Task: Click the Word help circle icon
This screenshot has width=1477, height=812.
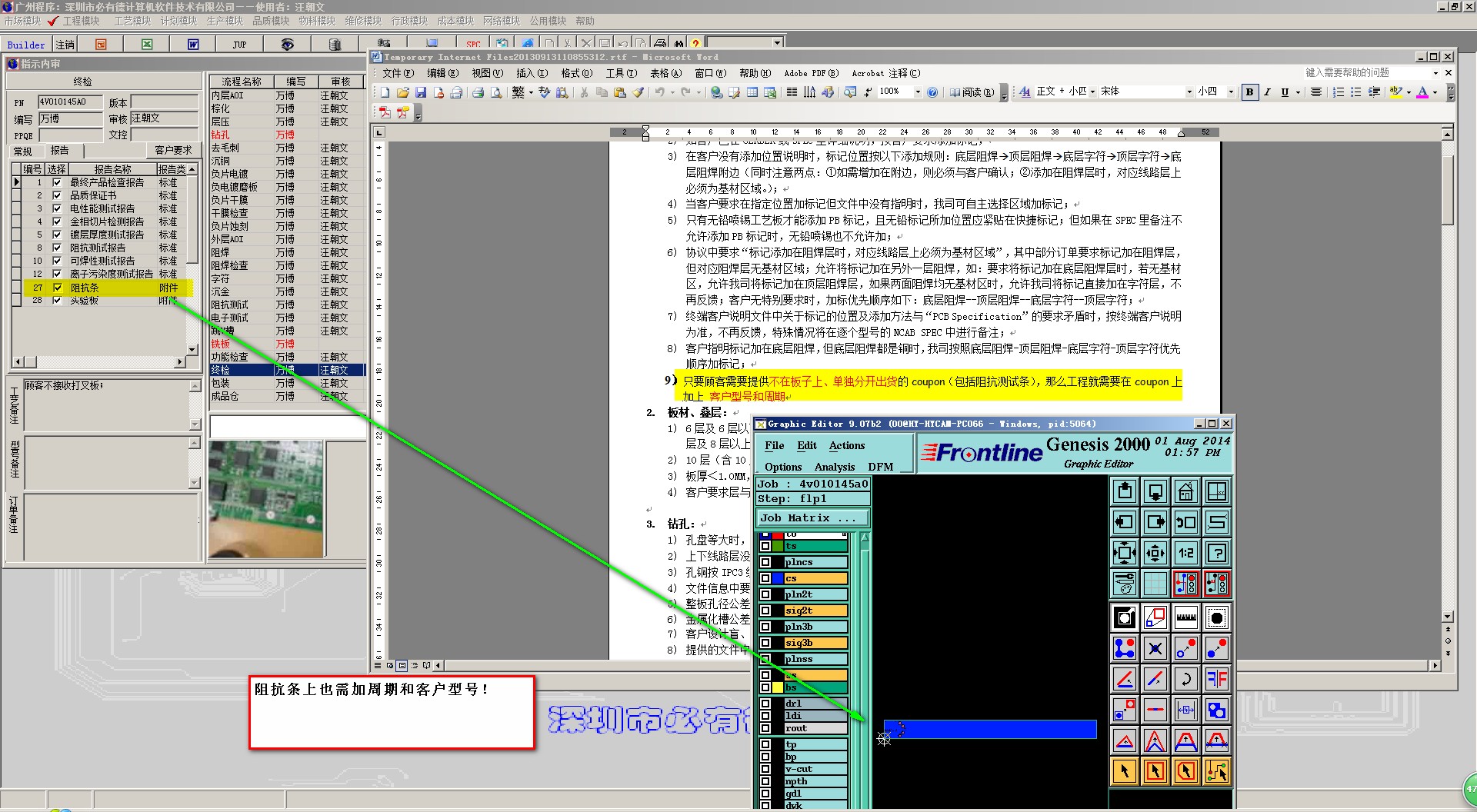Action: (x=932, y=92)
